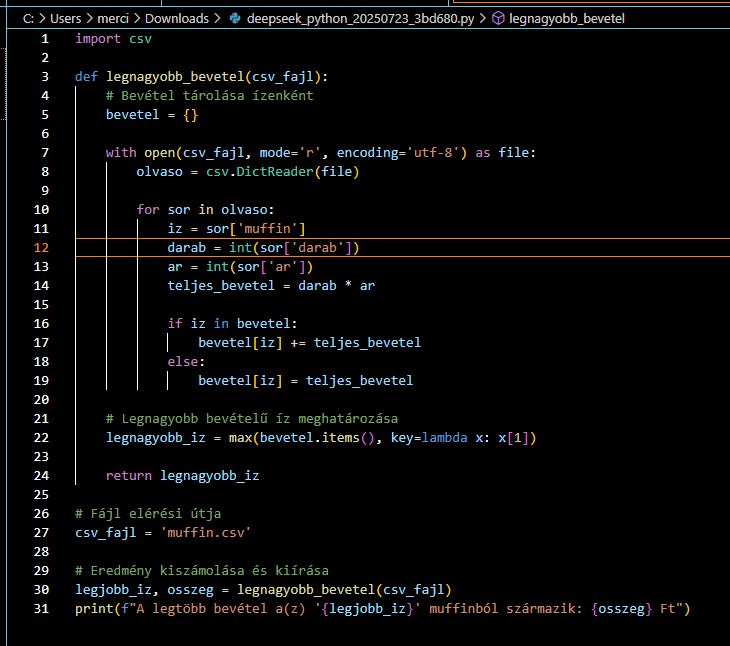Click the 'def legnagyobb_bevetel' function definition
Image resolution: width=730 pixels, height=646 pixels.
click(200, 77)
